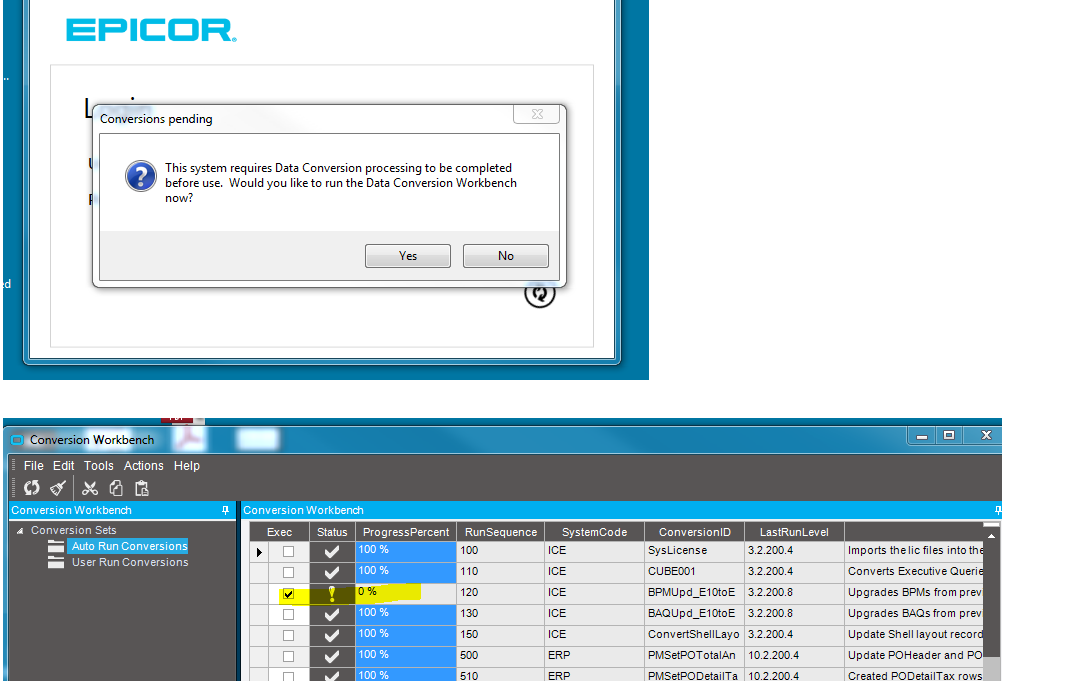Screen dimensions: 1083x681
Task: Collapse the Conversion Sets tree node
Action: [20, 530]
